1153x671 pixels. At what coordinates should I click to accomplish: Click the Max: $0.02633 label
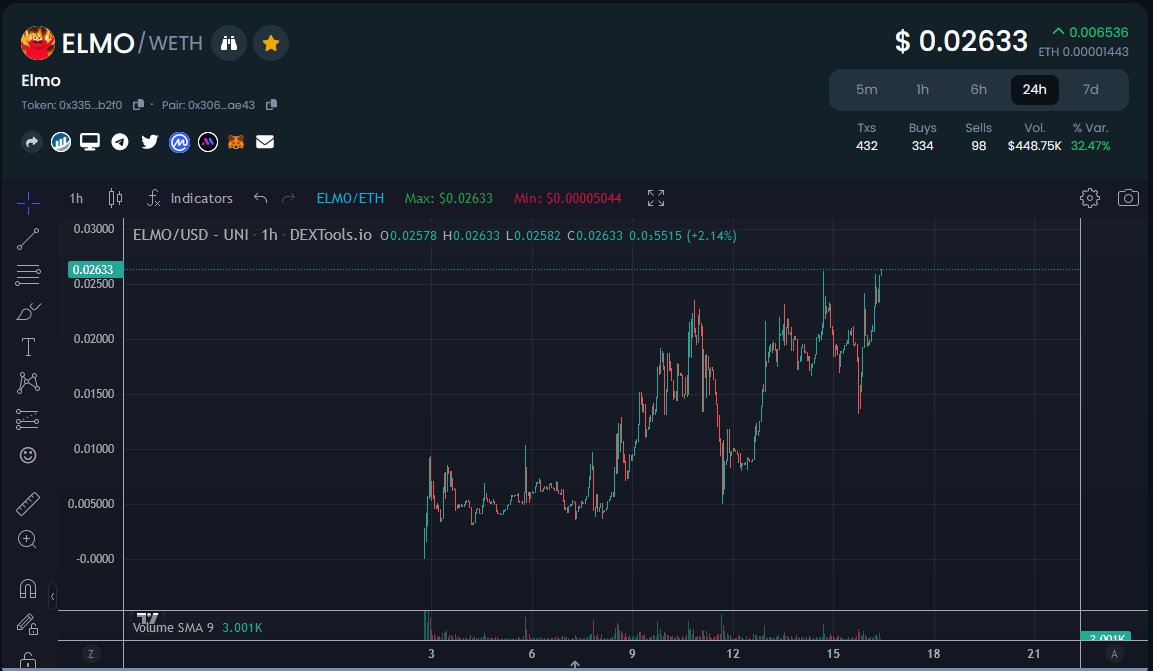[x=449, y=198]
